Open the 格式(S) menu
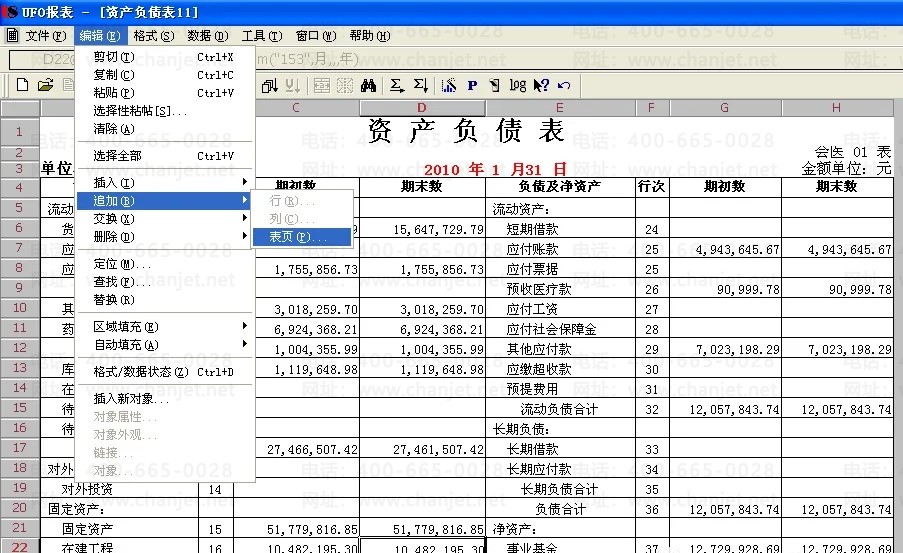 (x=154, y=36)
